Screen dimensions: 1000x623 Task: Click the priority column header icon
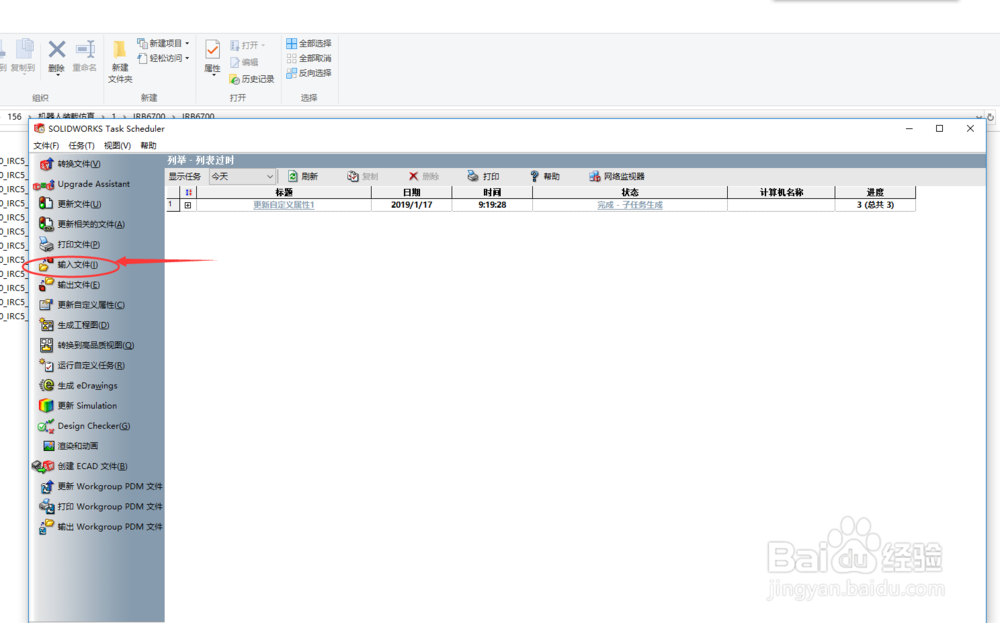pyautogui.click(x=188, y=192)
